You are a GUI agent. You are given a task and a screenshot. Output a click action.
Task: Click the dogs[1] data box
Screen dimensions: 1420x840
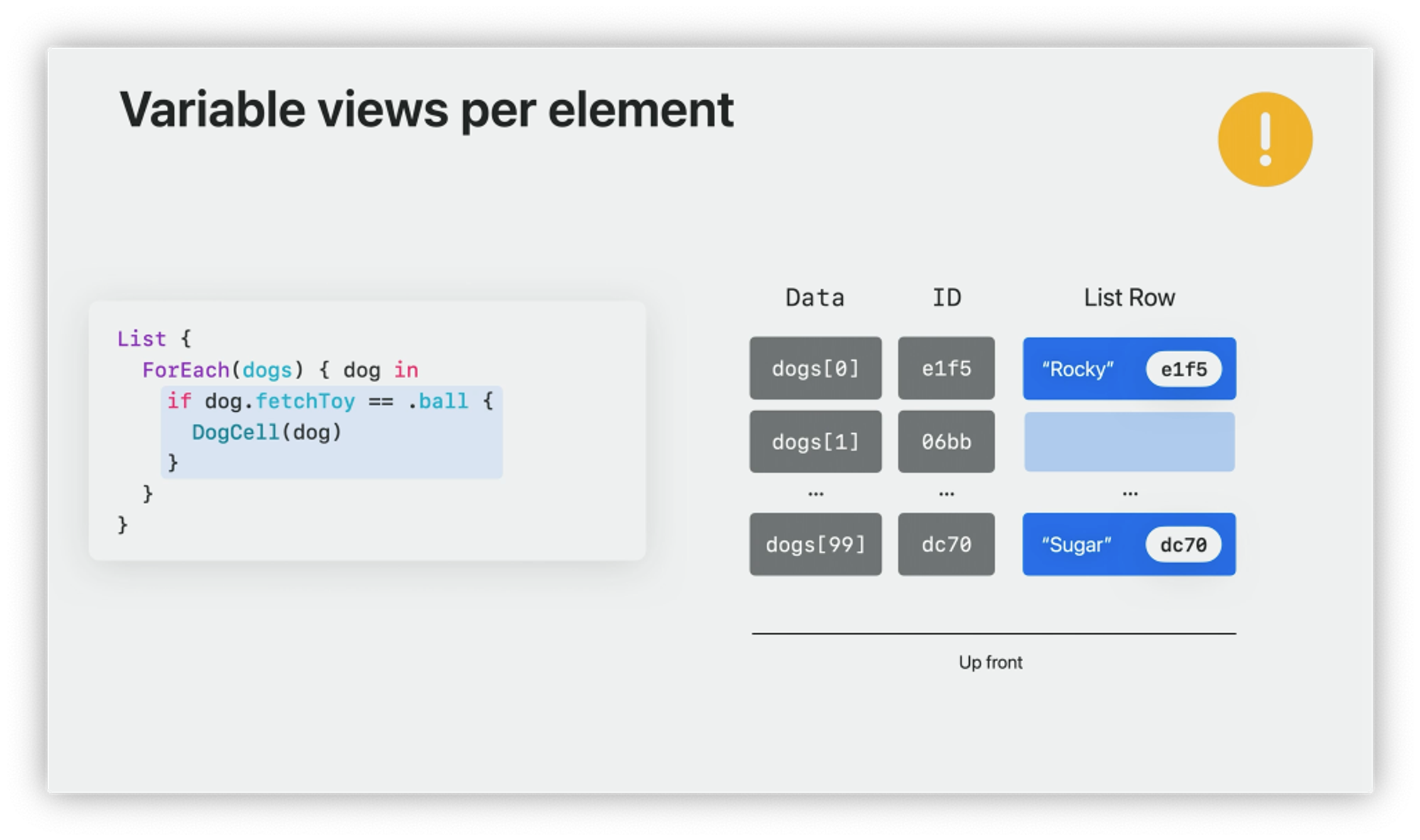point(815,442)
